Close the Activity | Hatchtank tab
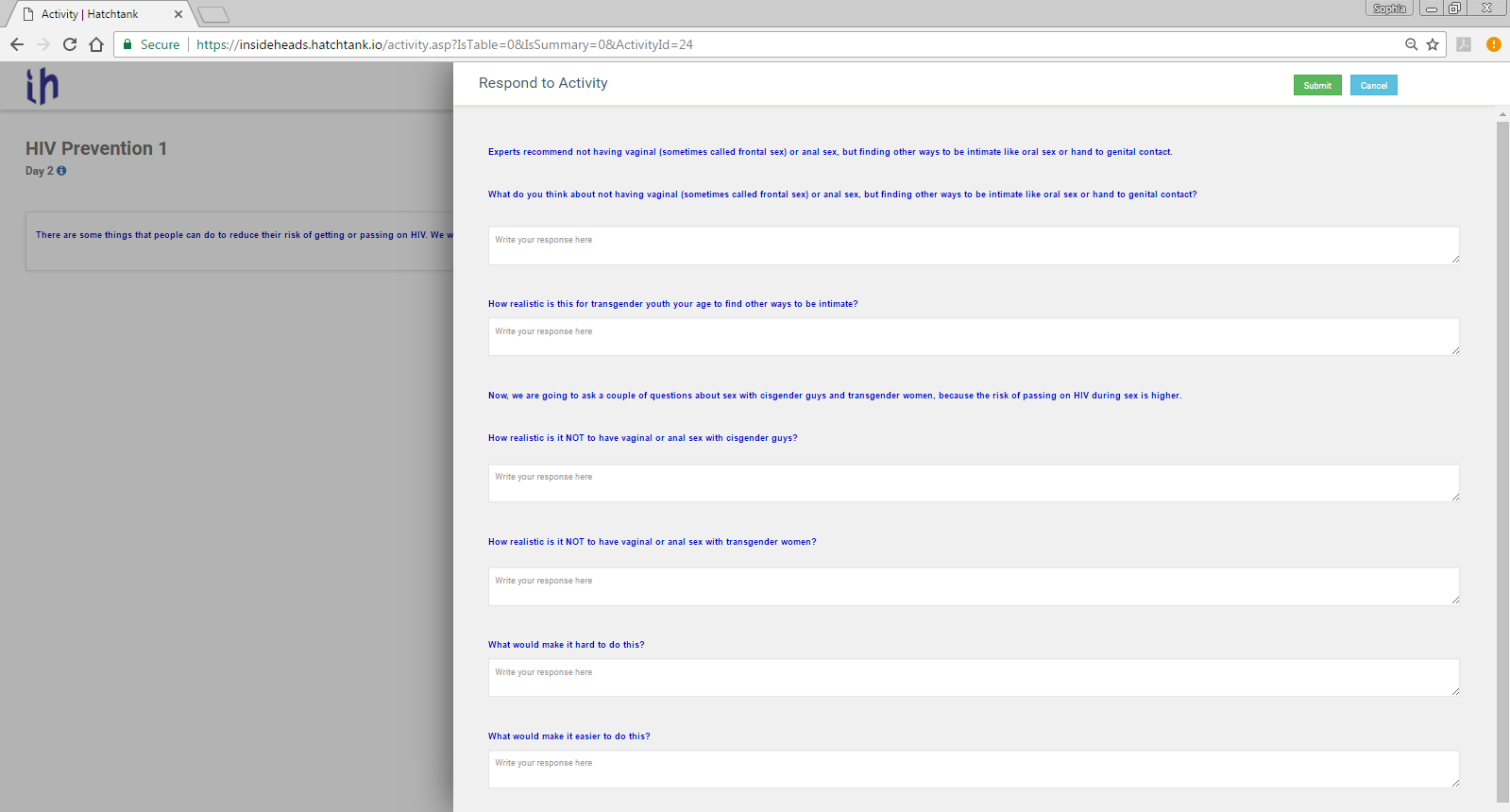The width and height of the screenshot is (1510, 812). [178, 14]
